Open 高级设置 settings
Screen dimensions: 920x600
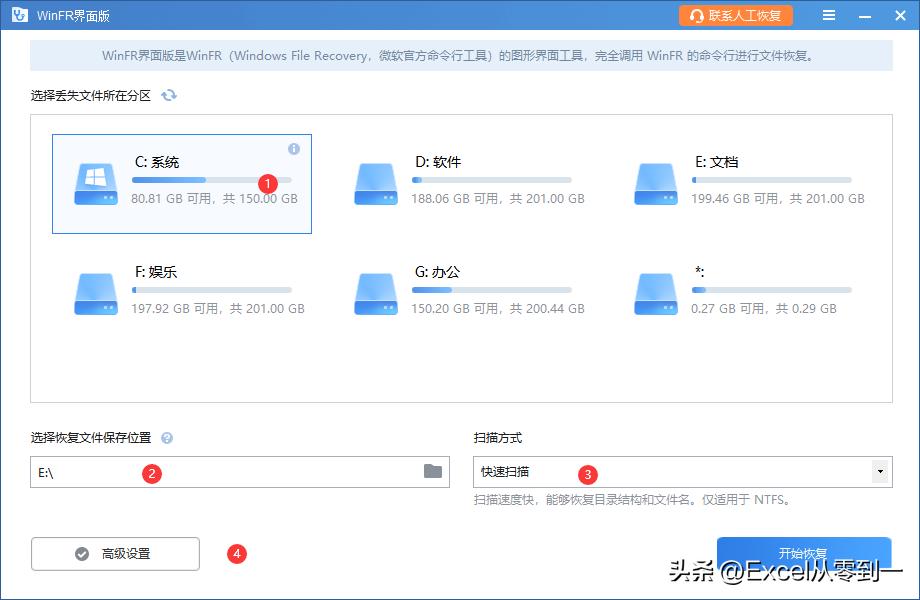tap(115, 553)
